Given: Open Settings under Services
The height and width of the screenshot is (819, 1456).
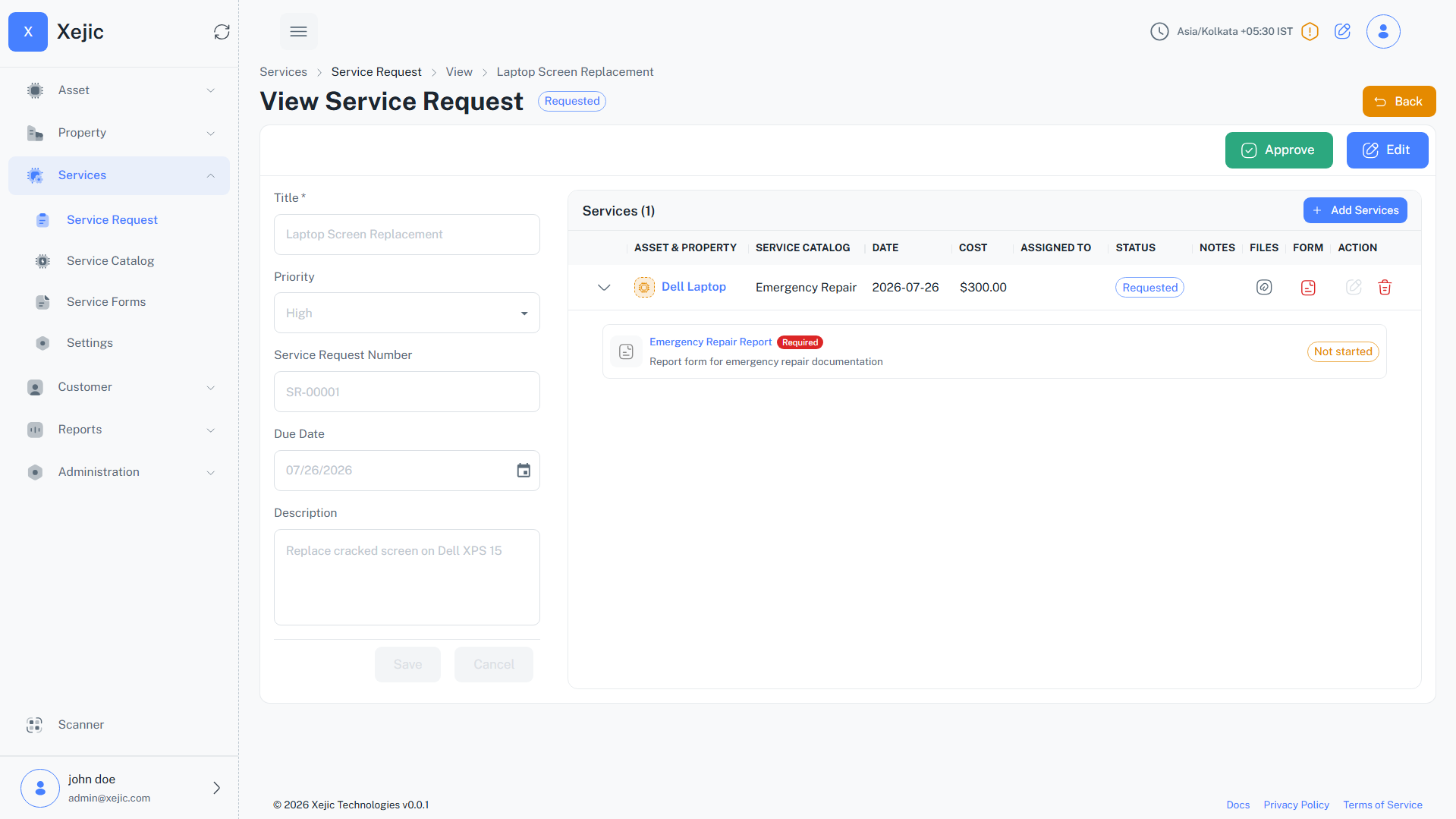Looking at the screenshot, I should 90,343.
